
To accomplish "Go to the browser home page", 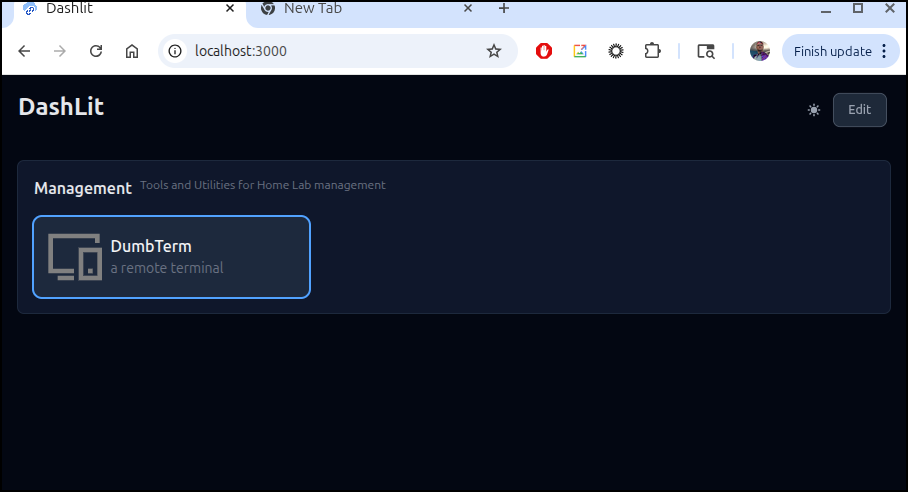I will [132, 51].
